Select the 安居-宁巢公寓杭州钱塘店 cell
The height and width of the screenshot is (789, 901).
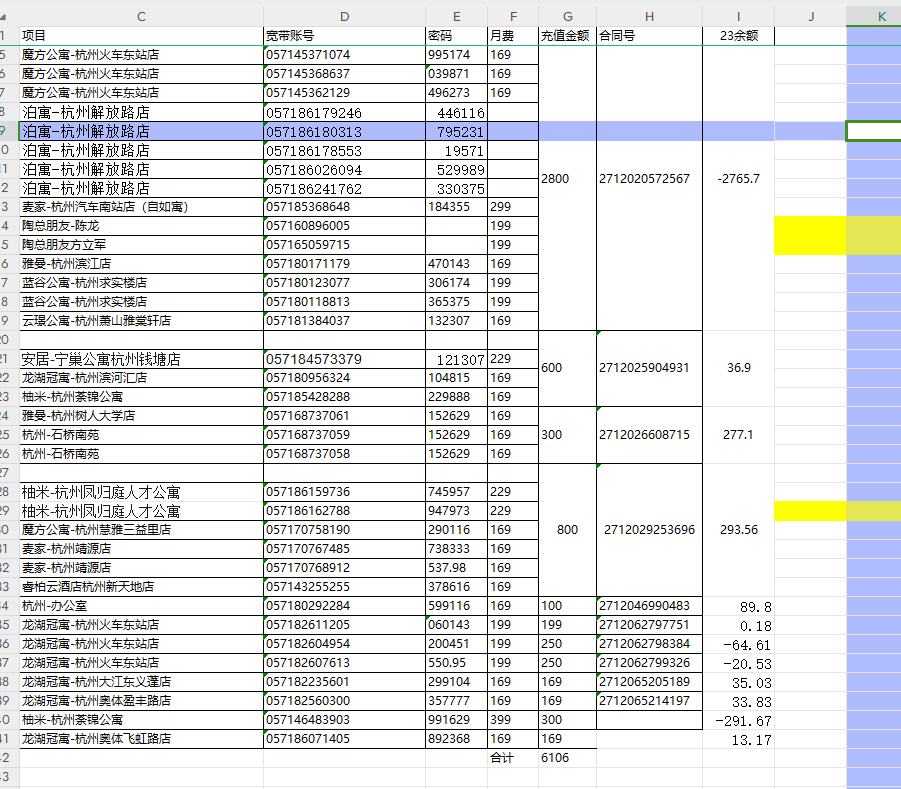pos(141,359)
